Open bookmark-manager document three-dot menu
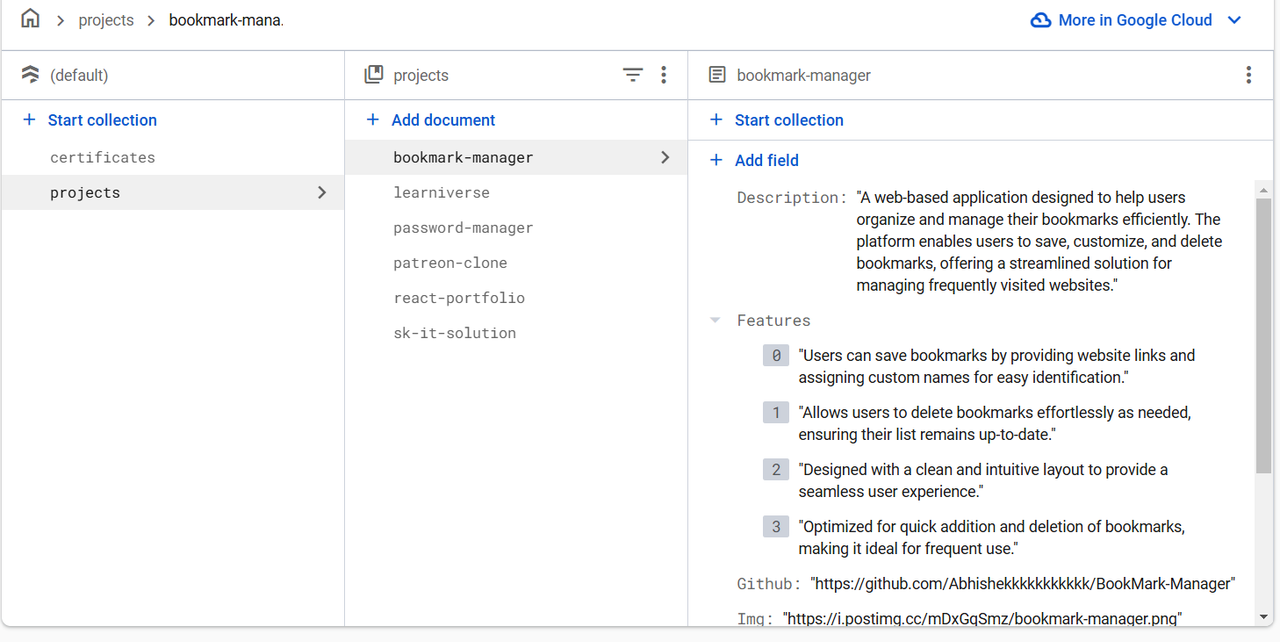The width and height of the screenshot is (1280, 642). coord(1248,75)
